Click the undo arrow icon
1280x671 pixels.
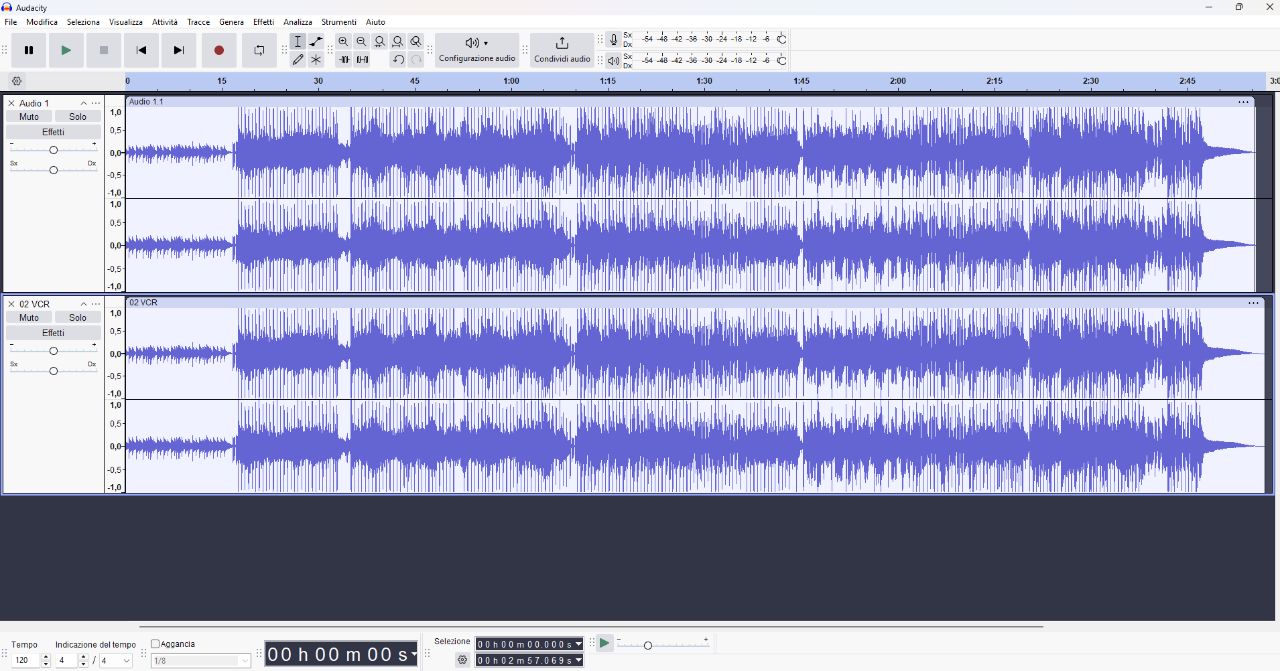398,60
